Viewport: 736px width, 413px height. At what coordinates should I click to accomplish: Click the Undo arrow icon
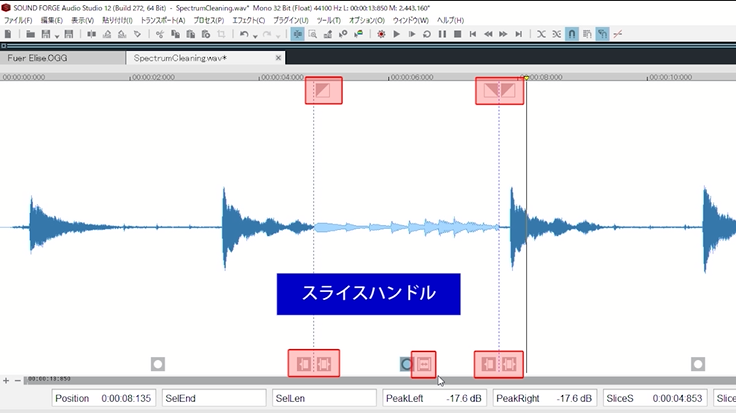coord(244,34)
